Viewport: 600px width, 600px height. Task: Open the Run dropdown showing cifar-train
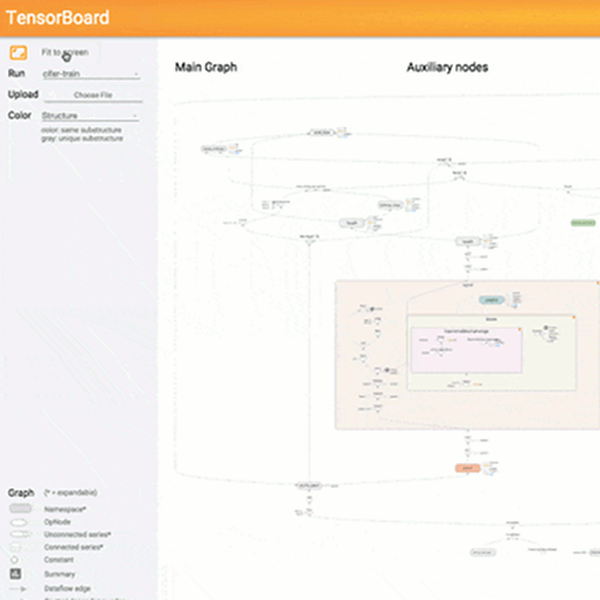coord(90,74)
